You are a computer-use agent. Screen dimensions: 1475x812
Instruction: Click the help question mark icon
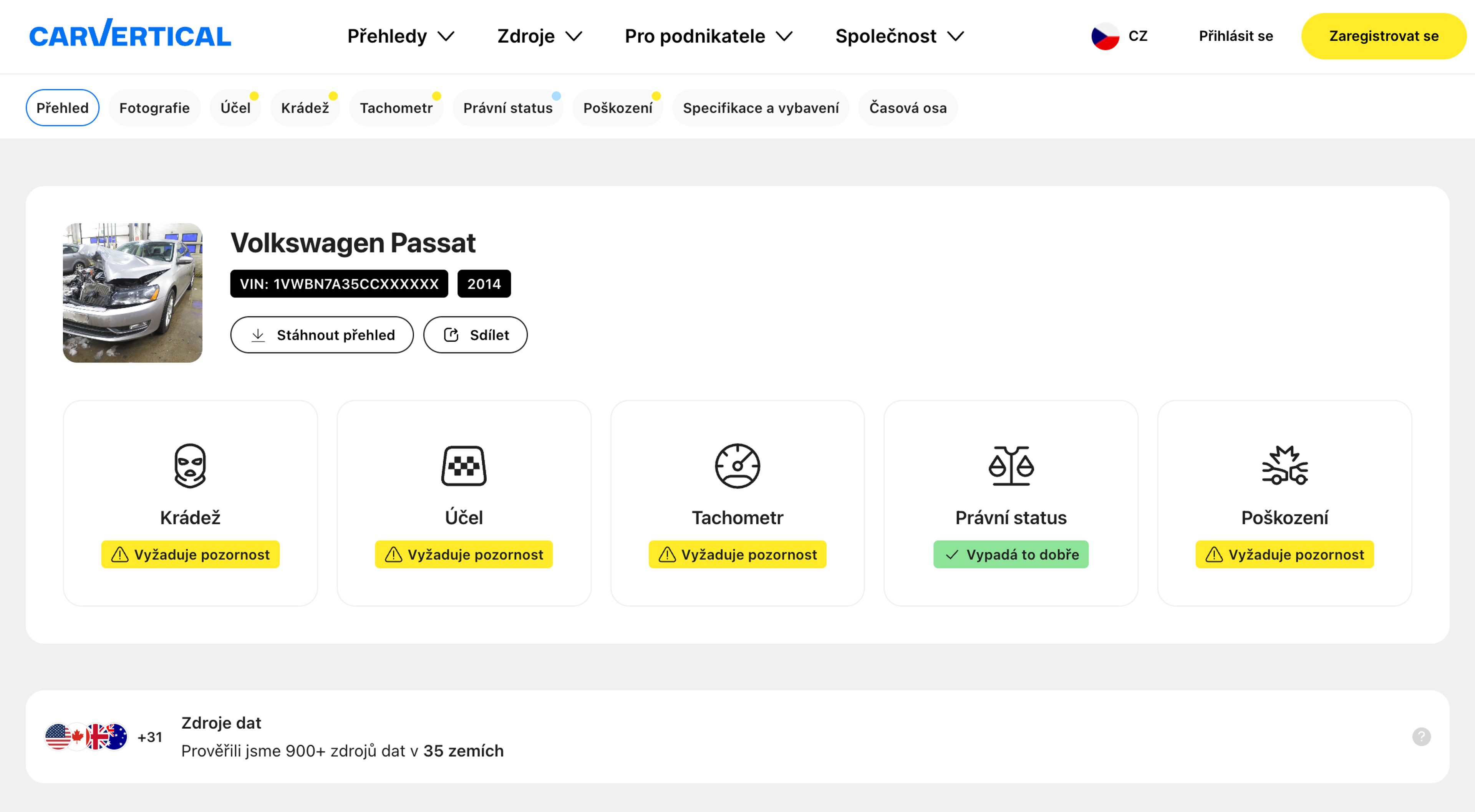(x=1420, y=736)
